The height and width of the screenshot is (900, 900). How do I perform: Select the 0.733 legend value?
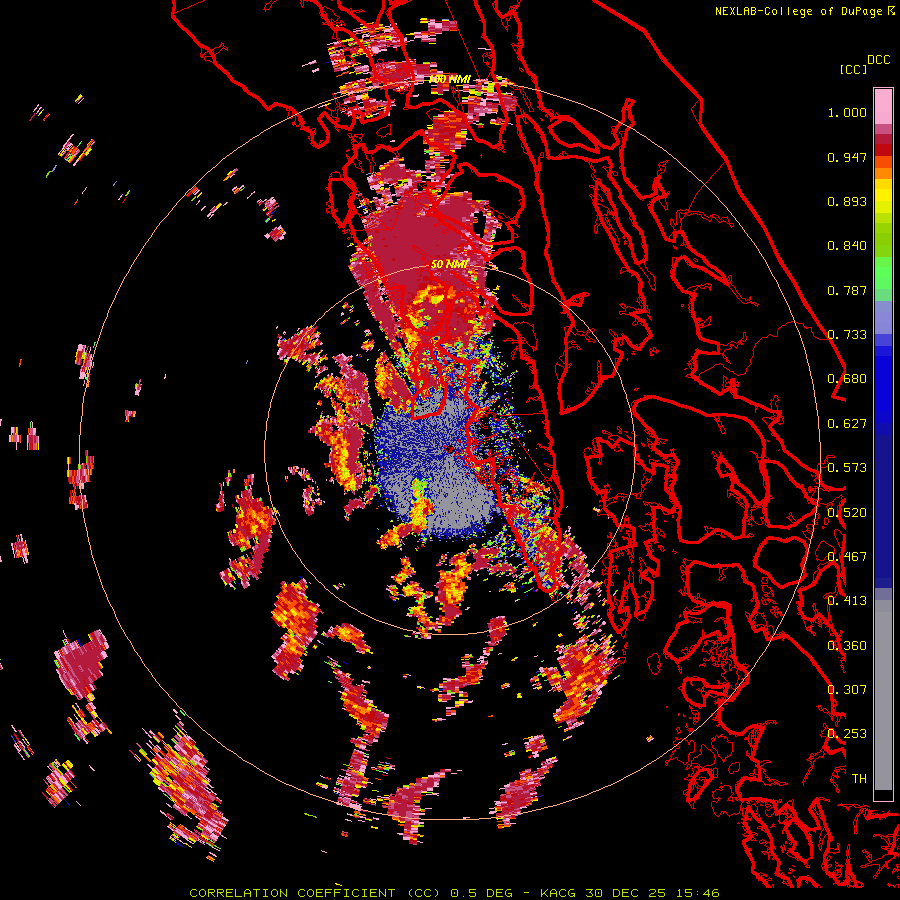point(847,335)
